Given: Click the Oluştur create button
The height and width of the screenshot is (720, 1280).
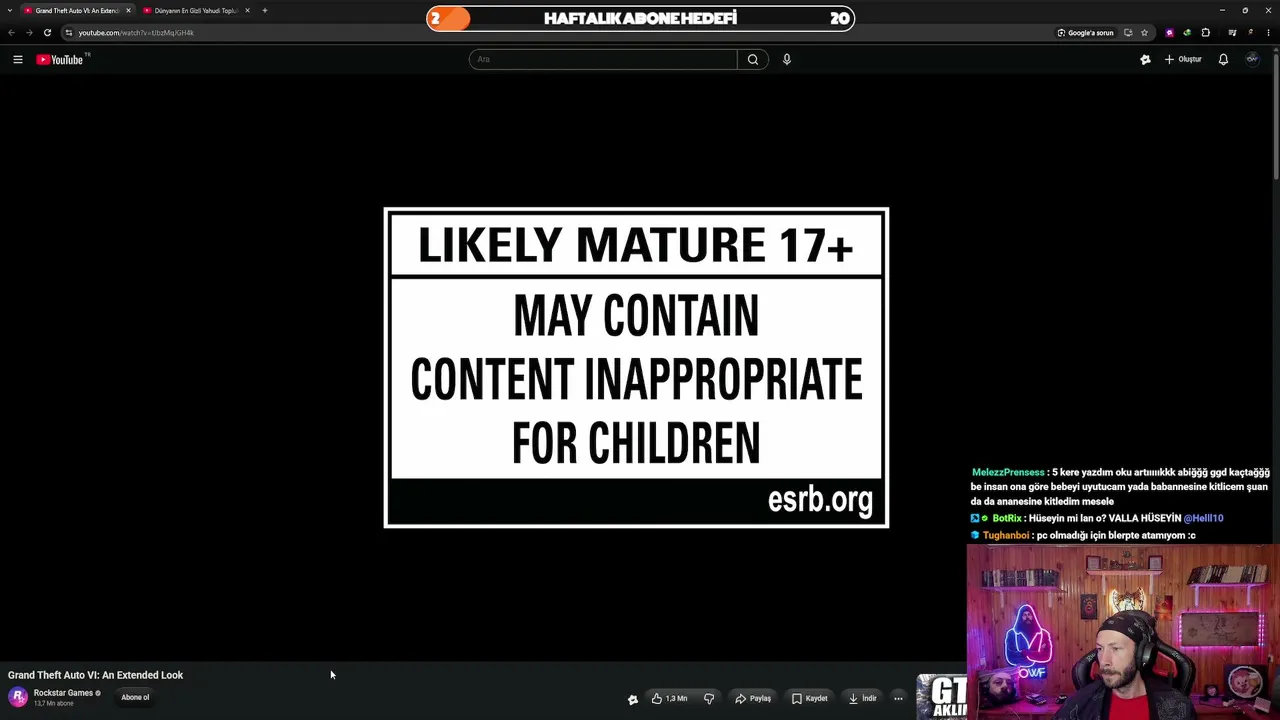Looking at the screenshot, I should (x=1183, y=59).
